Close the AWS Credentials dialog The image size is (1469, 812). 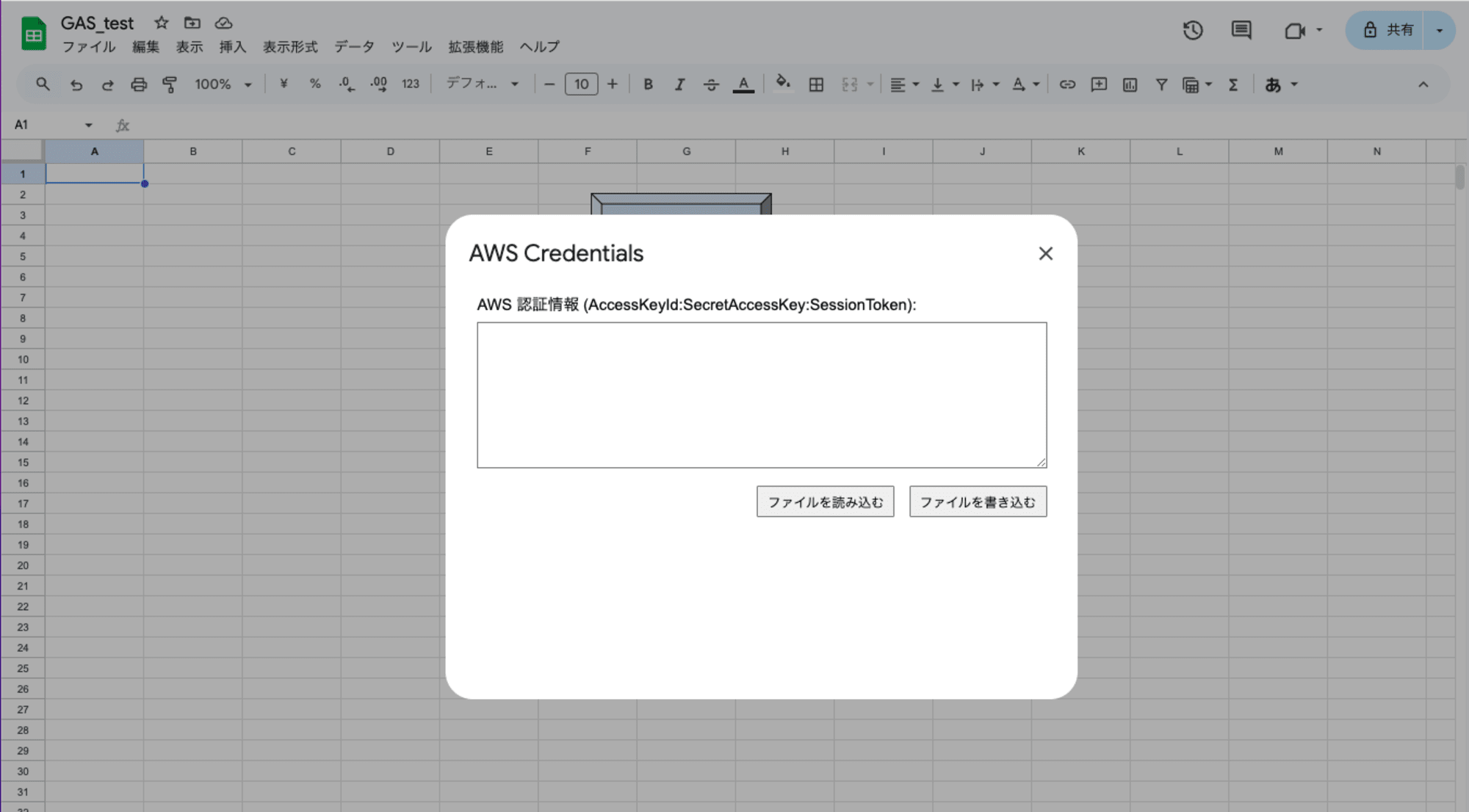tap(1045, 253)
